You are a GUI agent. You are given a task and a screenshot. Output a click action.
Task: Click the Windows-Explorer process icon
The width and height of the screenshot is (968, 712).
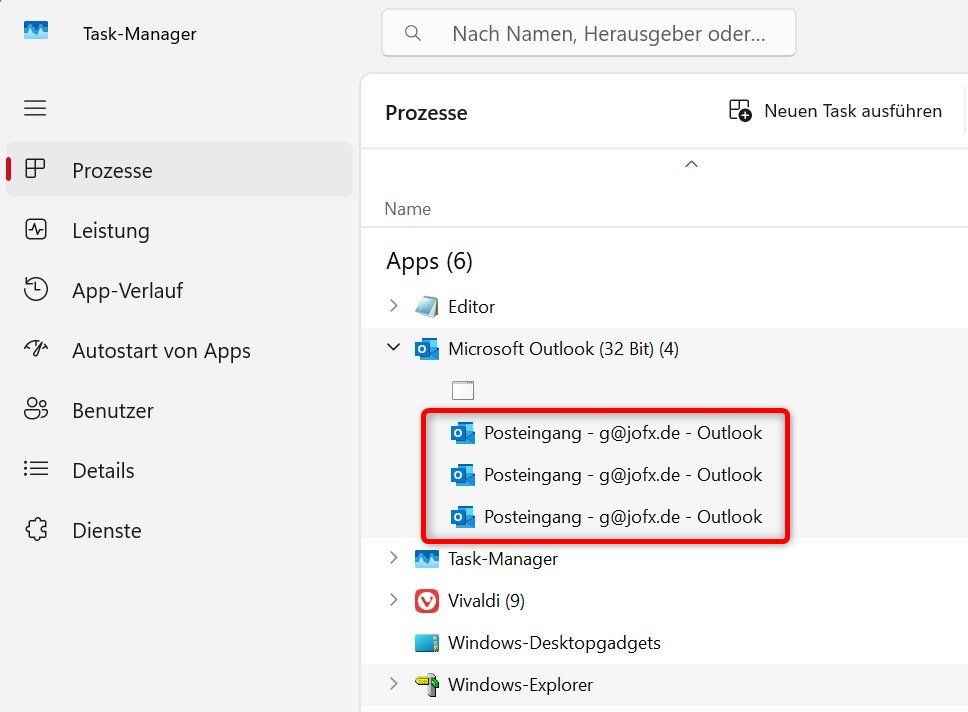427,685
